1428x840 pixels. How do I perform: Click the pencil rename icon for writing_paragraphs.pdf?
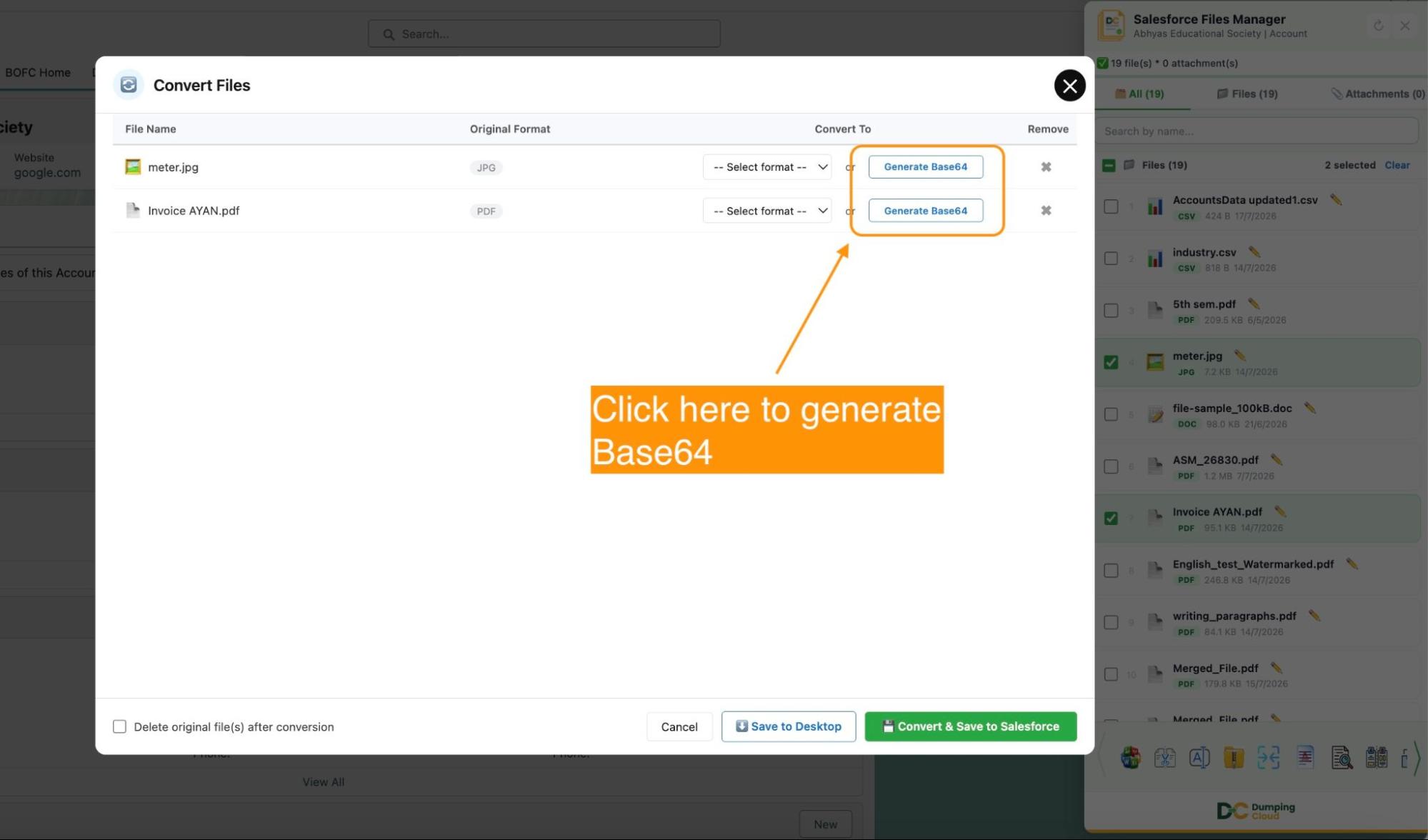(1314, 615)
